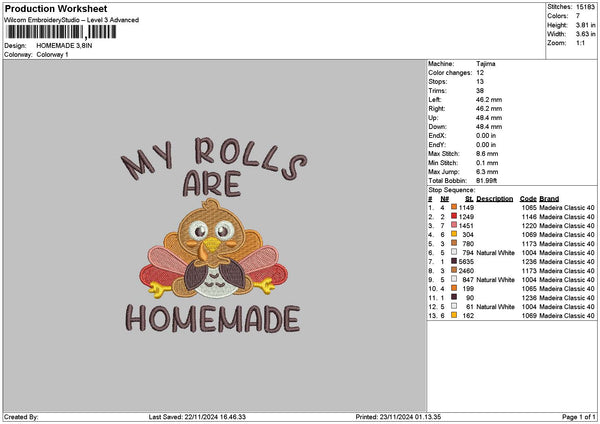
Task: Click the Height value '3.81 in'
Action: (585, 25)
